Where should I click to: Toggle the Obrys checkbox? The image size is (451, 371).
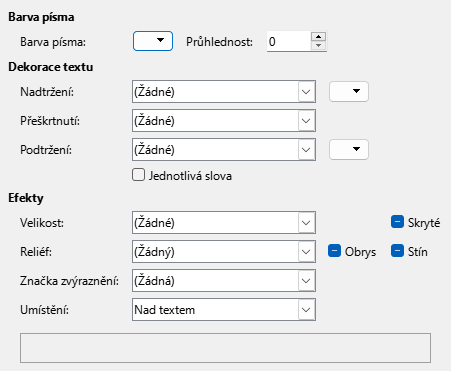334,251
